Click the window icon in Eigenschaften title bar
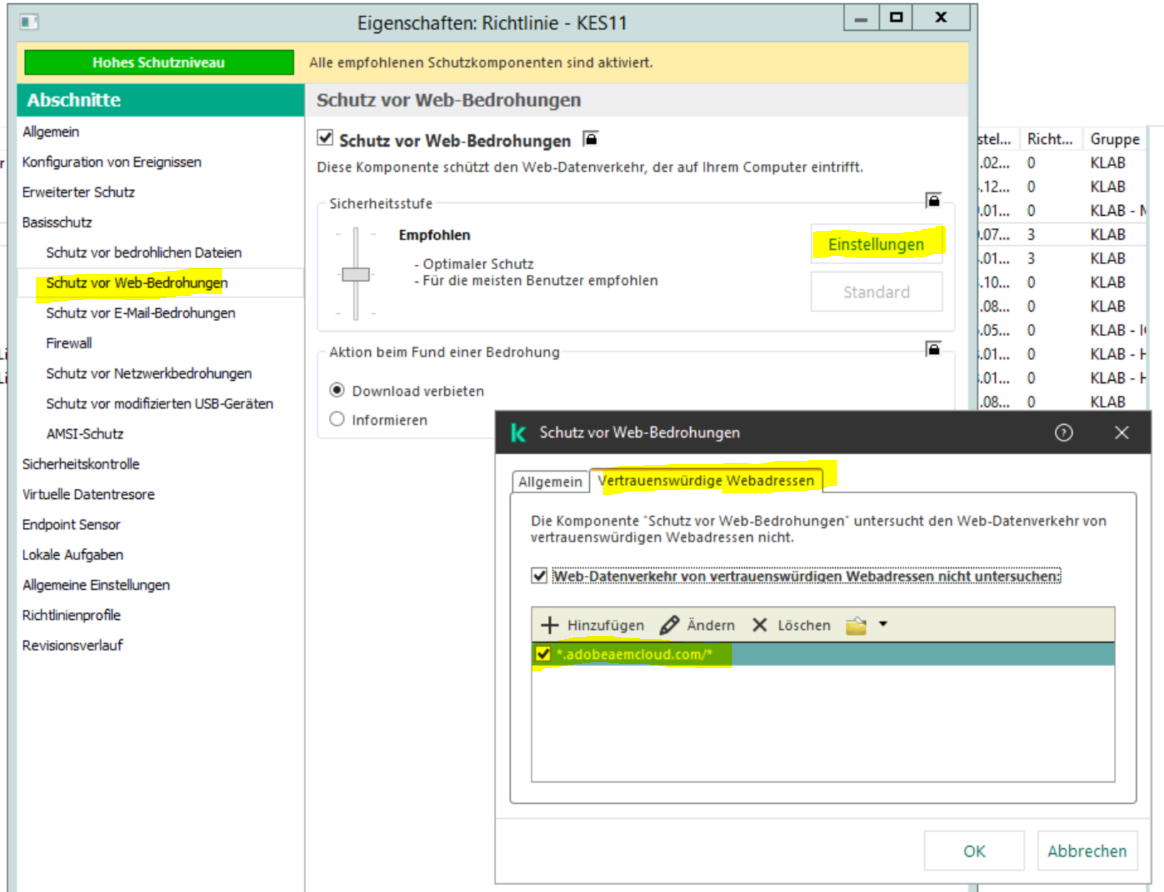The image size is (1164, 892). click(x=30, y=22)
